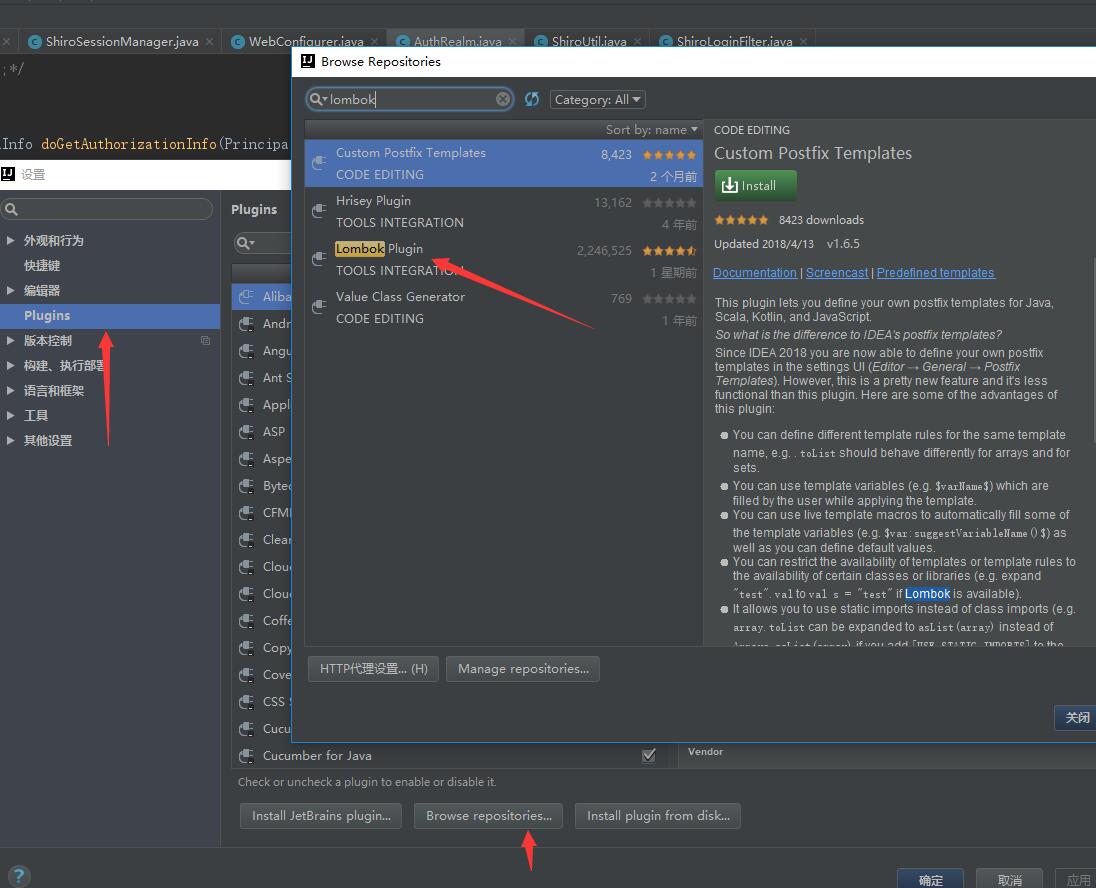Switch to ShiroSessionManager.java tab

tap(122, 42)
